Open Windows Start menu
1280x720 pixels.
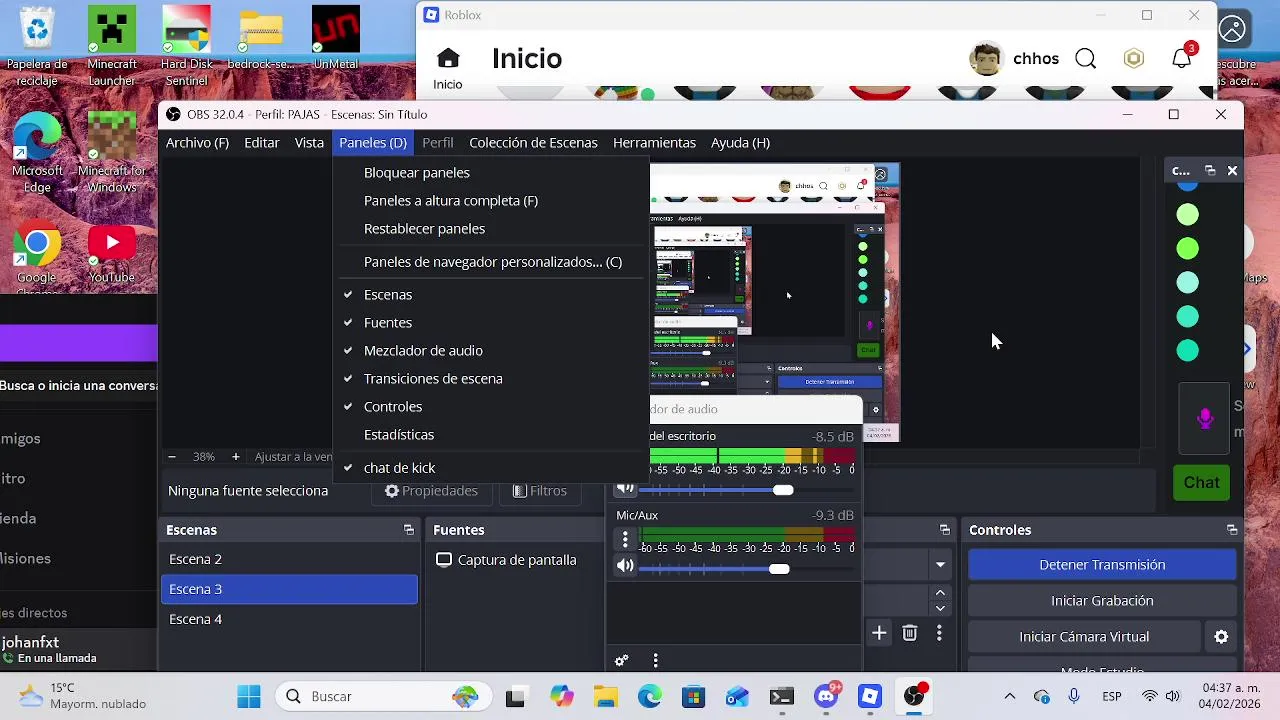(x=249, y=696)
